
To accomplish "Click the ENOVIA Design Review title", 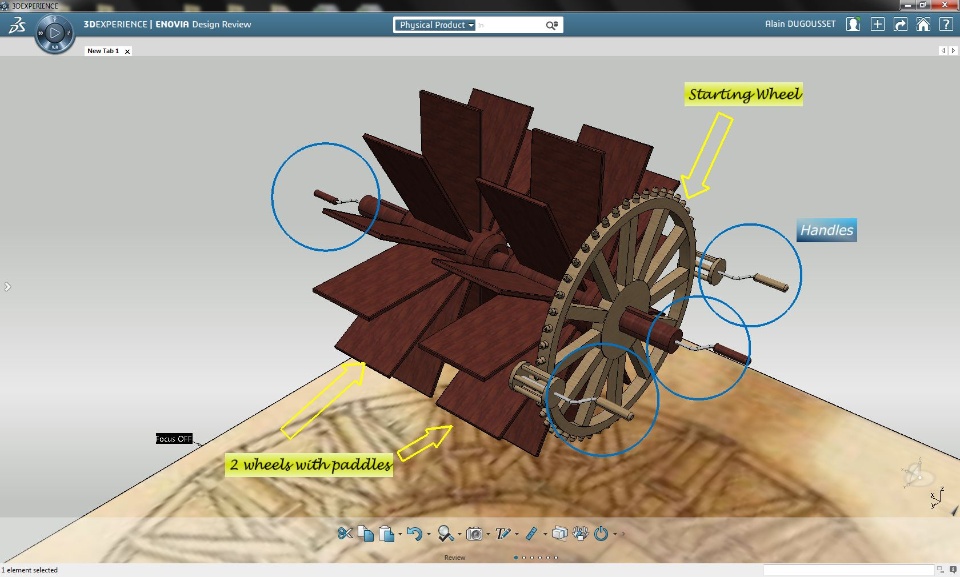I will [203, 25].
